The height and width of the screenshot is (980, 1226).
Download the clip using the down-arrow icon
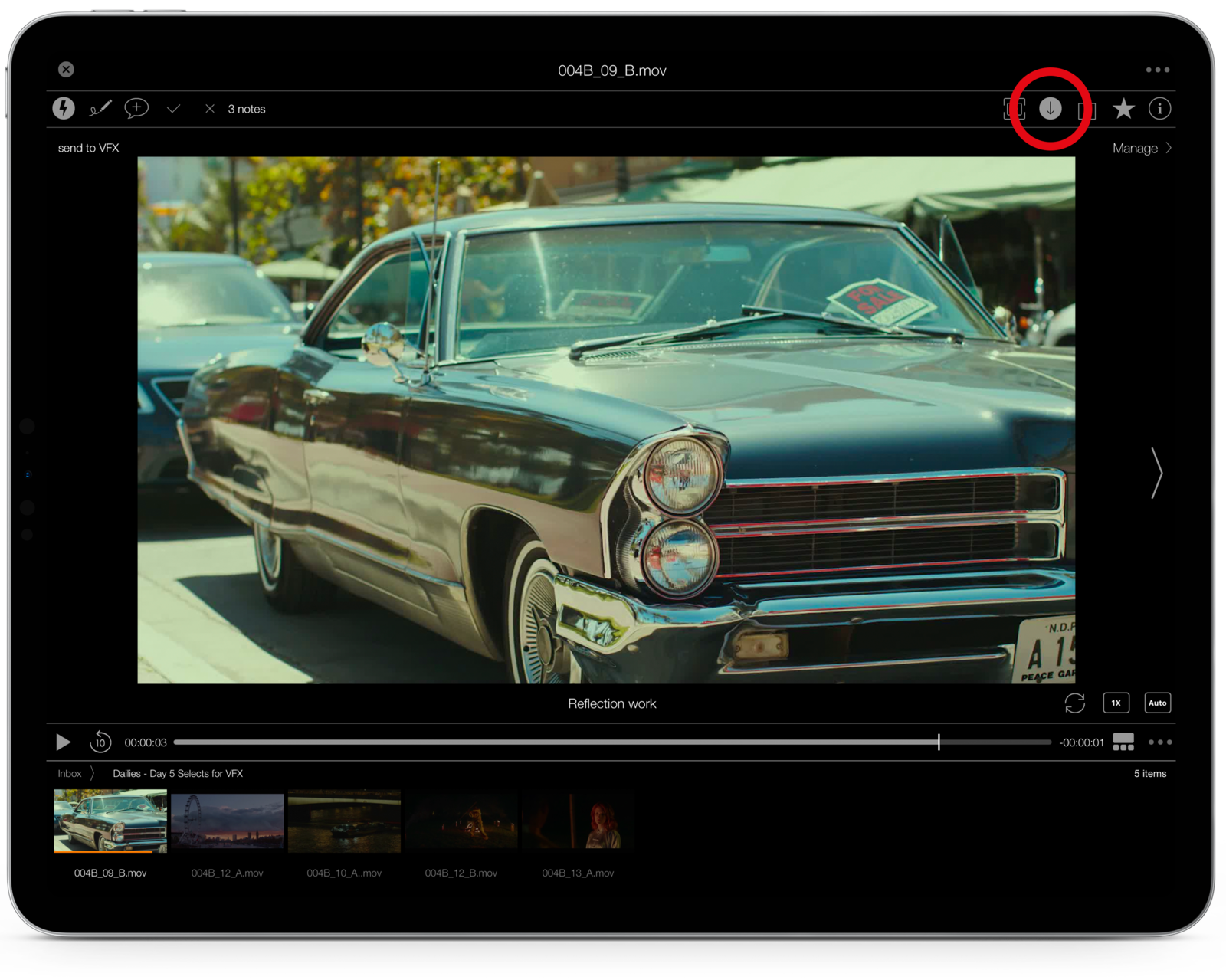pos(1051,109)
